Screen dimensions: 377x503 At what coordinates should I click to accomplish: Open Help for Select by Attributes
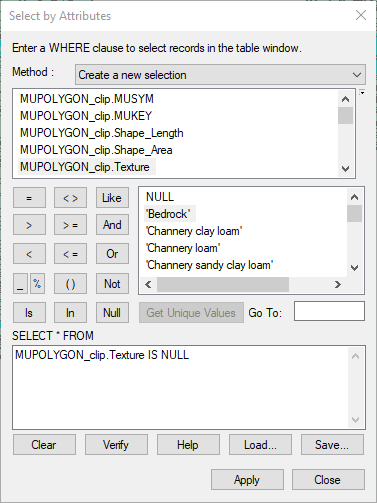188,445
